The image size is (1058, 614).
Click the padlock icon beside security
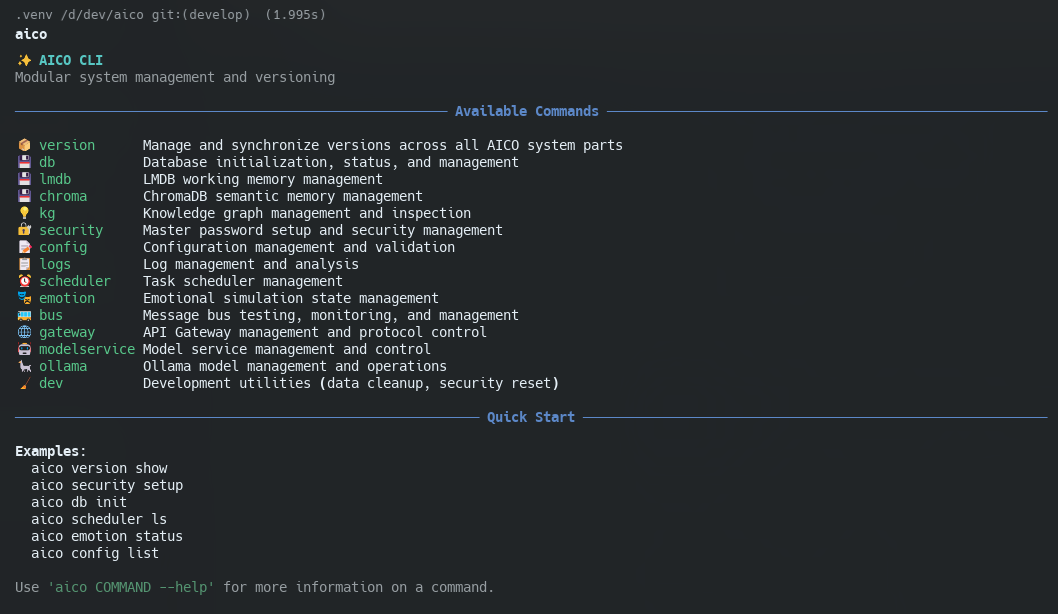click(24, 230)
